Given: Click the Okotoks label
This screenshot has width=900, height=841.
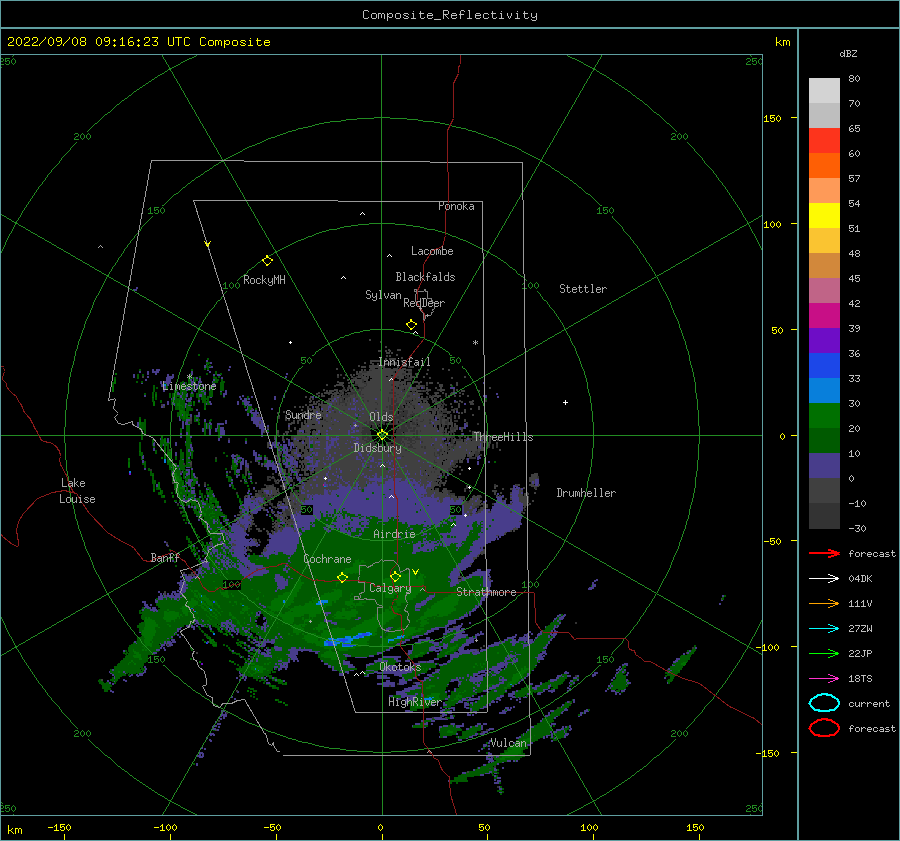Looking at the screenshot, I should click(400, 667).
